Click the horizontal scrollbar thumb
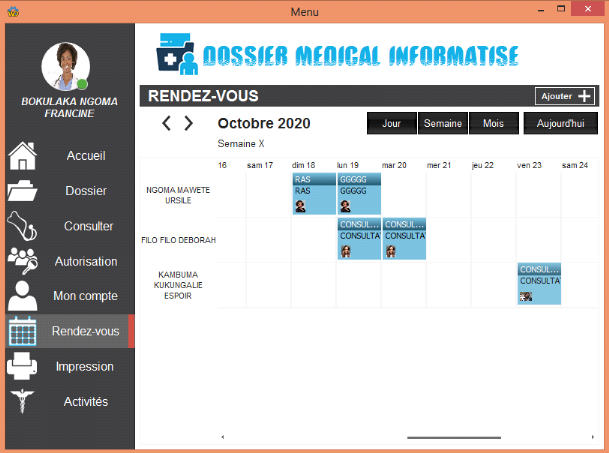 click(454, 437)
